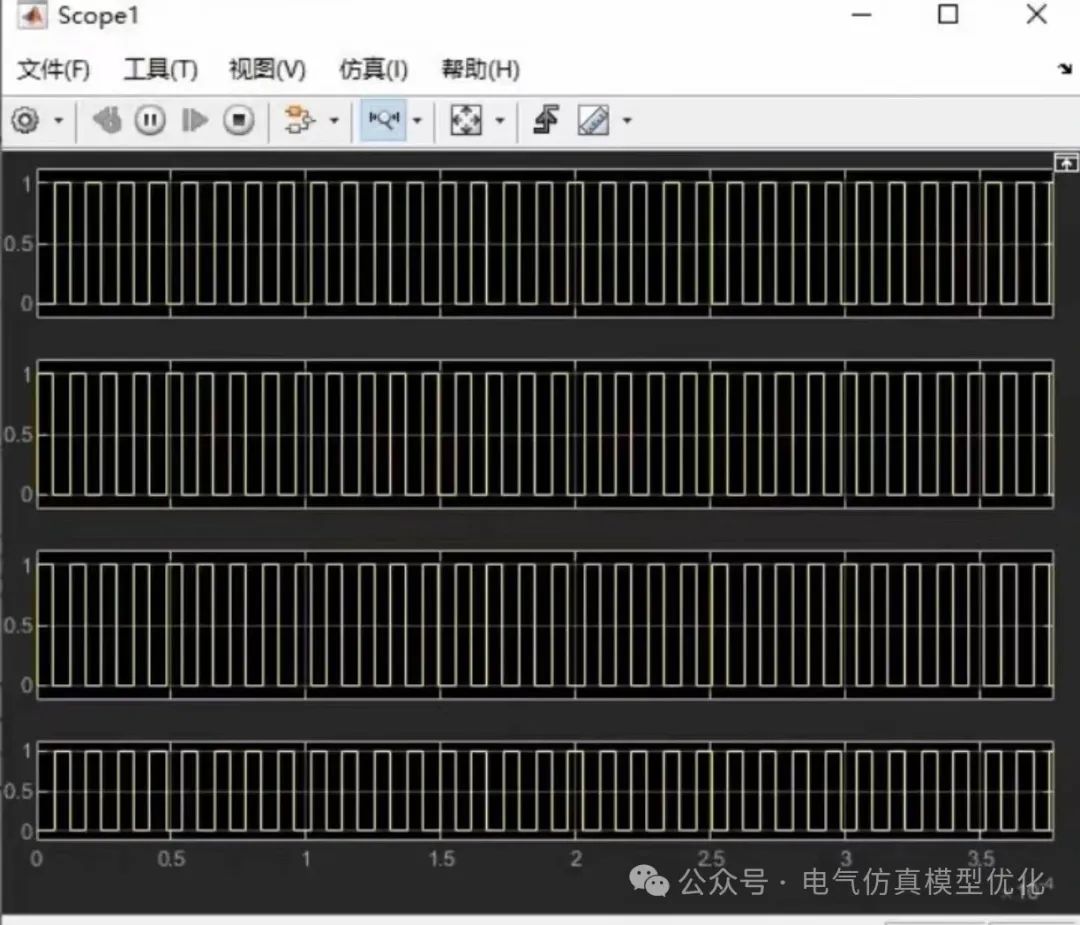Open the triggers icon
Screen dimensions: 1080x925
pos(546,120)
